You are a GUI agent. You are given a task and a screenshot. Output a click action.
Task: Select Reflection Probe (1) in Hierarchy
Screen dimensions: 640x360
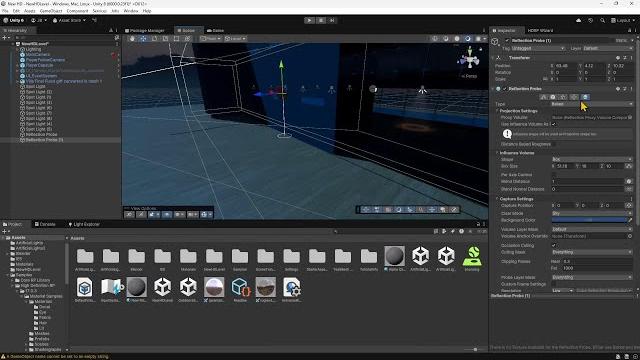point(44,140)
